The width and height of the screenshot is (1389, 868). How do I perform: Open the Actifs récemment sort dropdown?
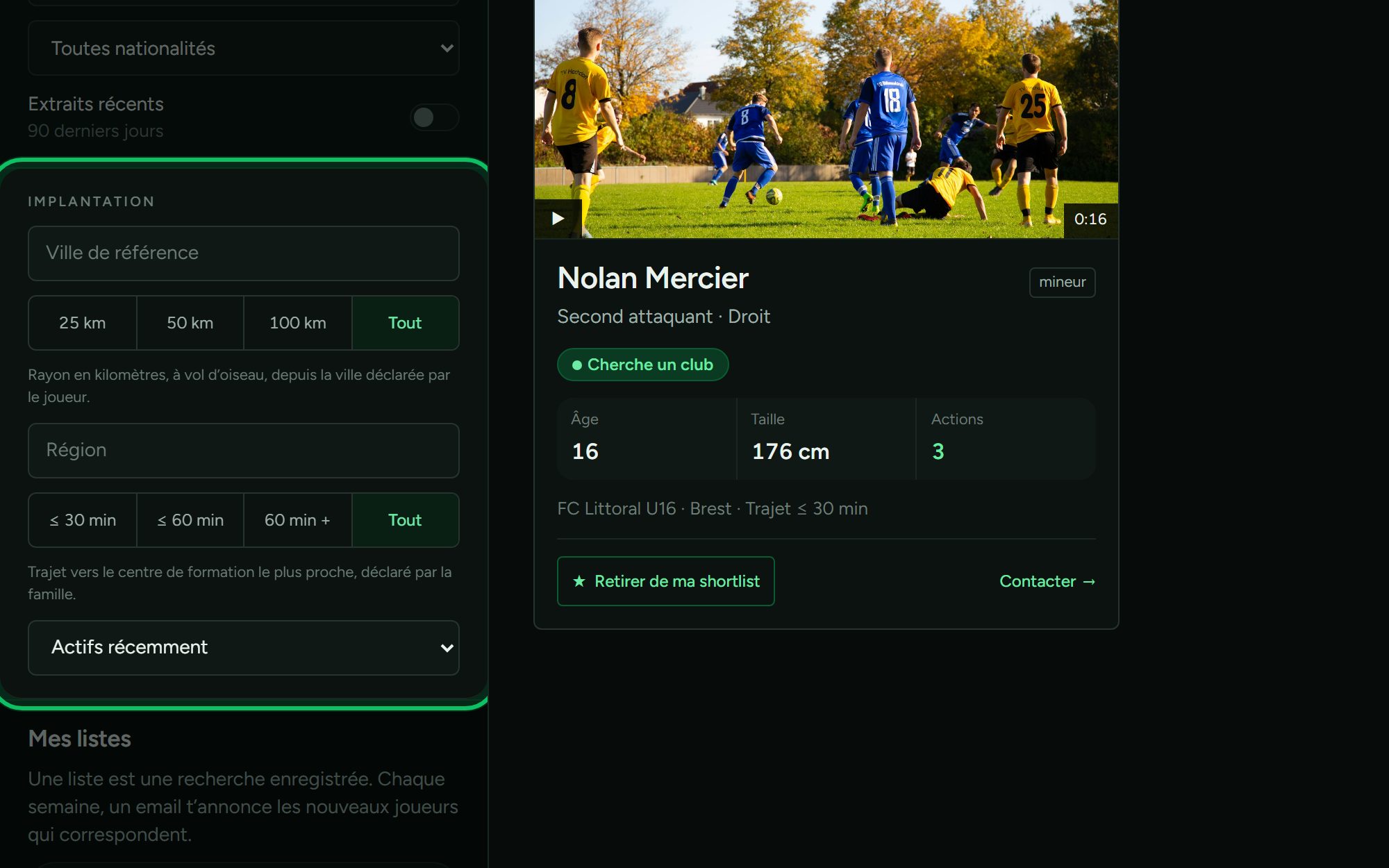(244, 648)
